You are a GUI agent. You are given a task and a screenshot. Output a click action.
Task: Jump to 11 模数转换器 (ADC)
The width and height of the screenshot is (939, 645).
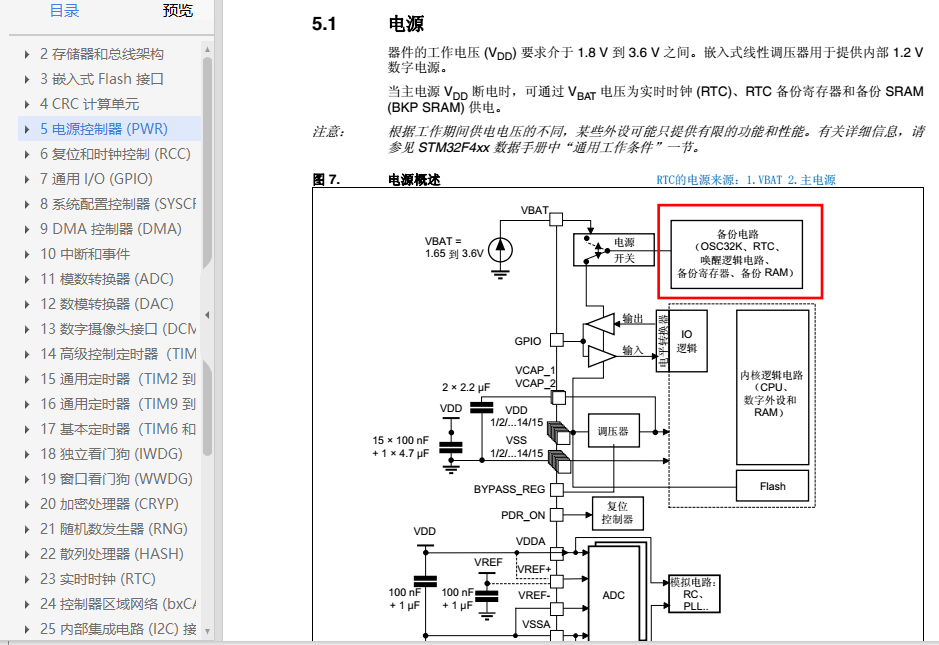click(x=107, y=279)
